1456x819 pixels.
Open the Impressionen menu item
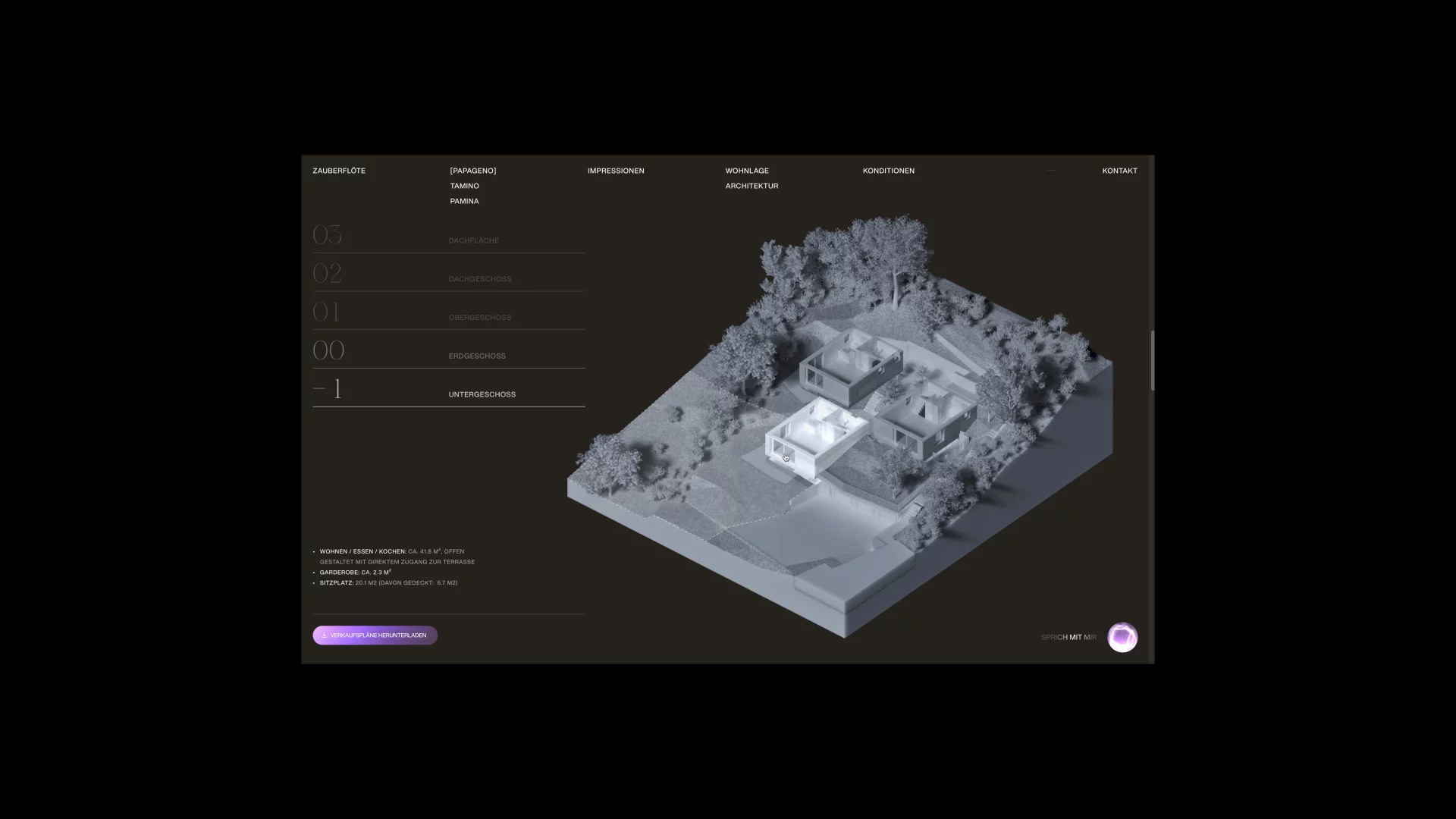point(616,171)
